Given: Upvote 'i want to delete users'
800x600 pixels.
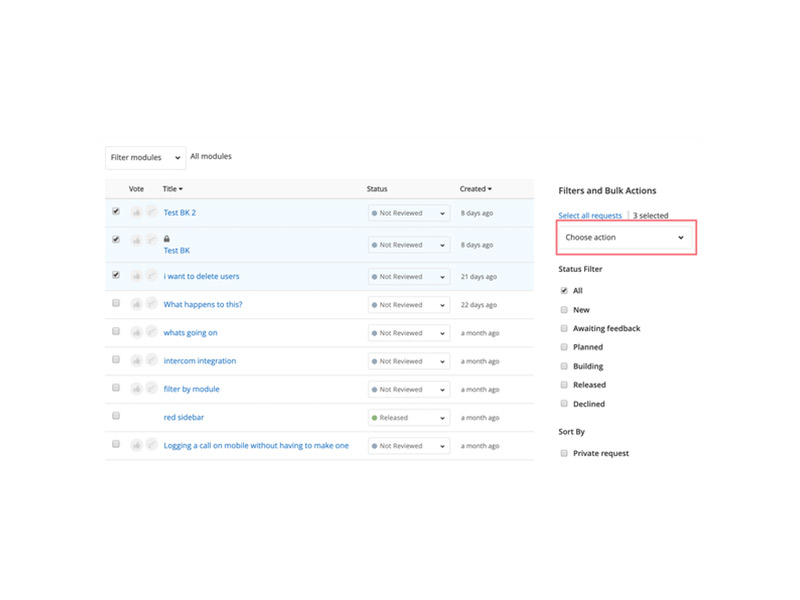Looking at the screenshot, I should coord(137,276).
